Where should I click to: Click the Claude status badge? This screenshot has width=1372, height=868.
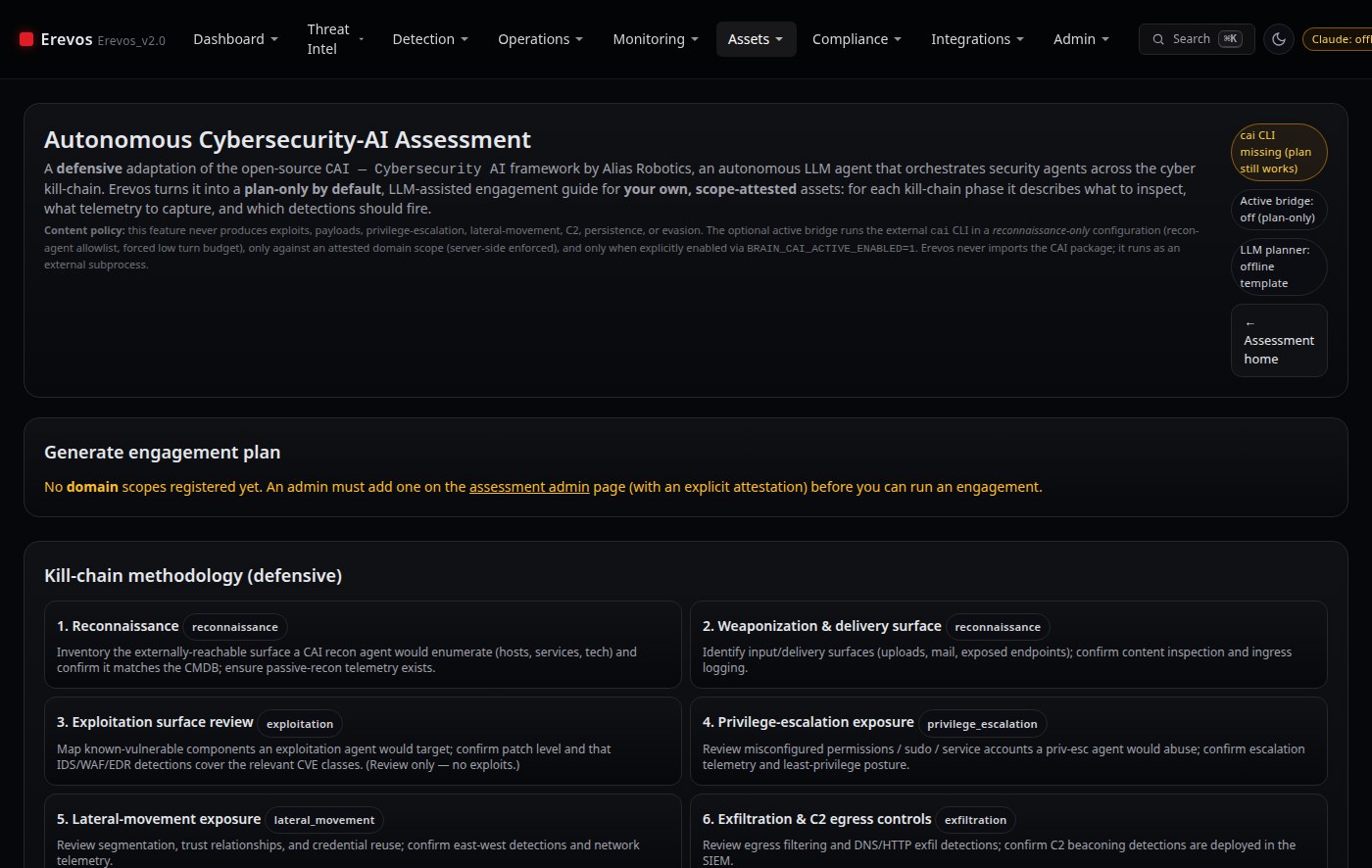pos(1337,39)
